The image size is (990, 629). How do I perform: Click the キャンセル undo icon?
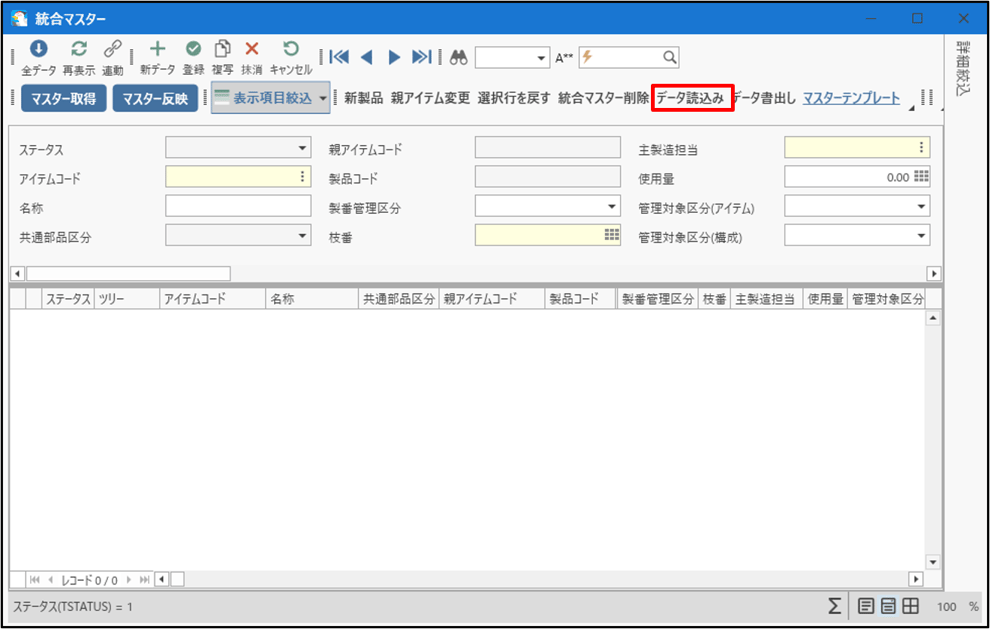(x=291, y=50)
